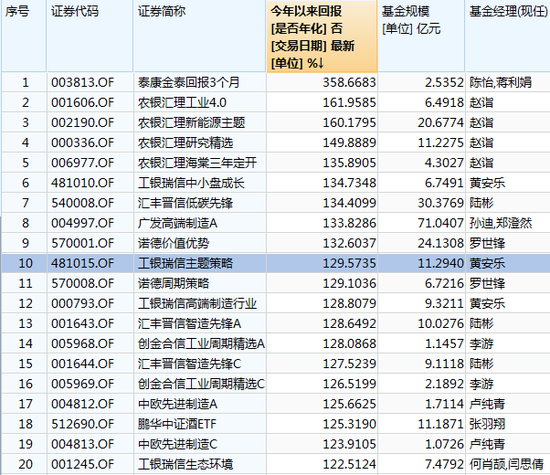Select fund name 汇丰晋信低碳先锋
550x475 pixels.
click(185, 203)
